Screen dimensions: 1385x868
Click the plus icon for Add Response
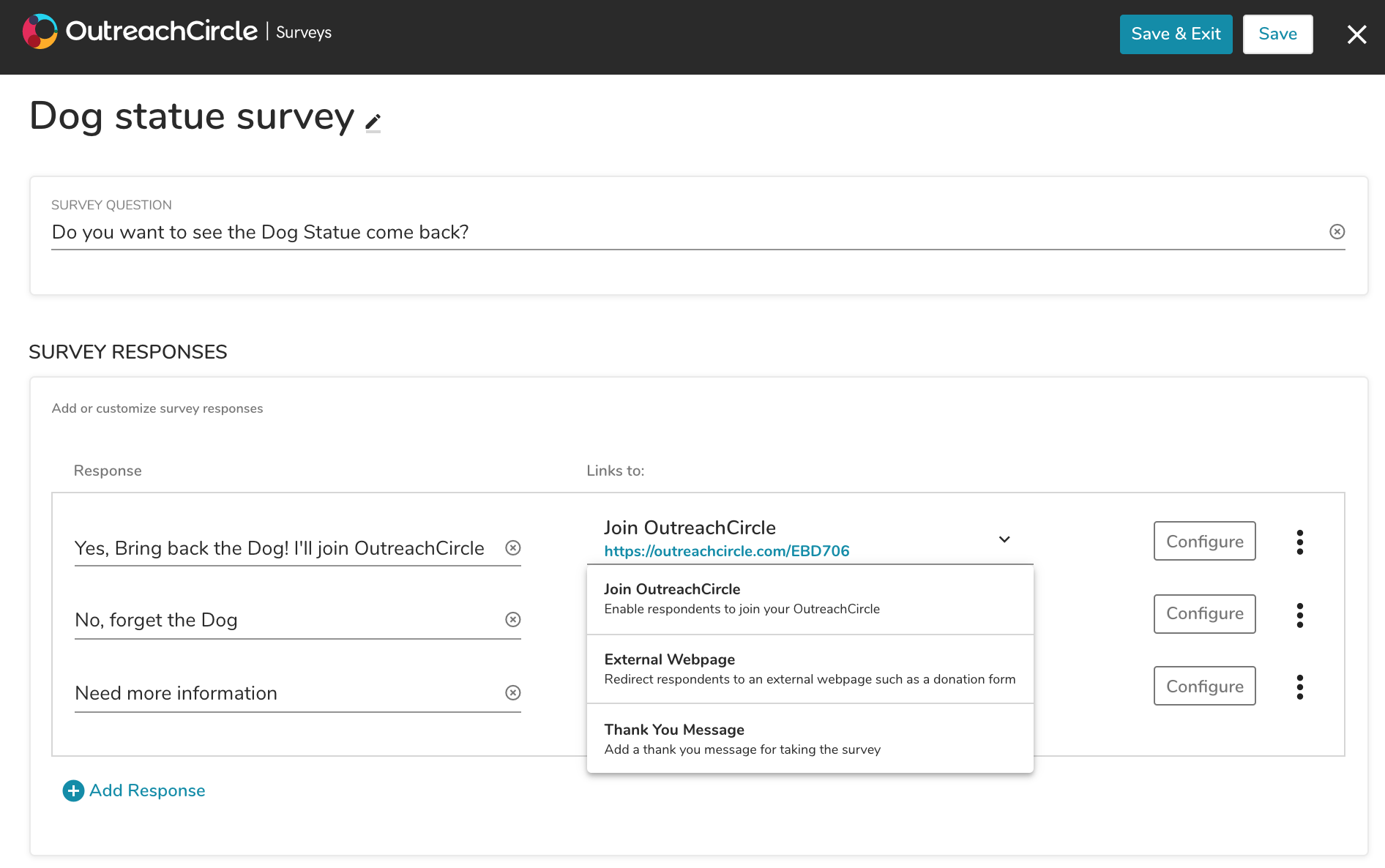click(x=73, y=790)
